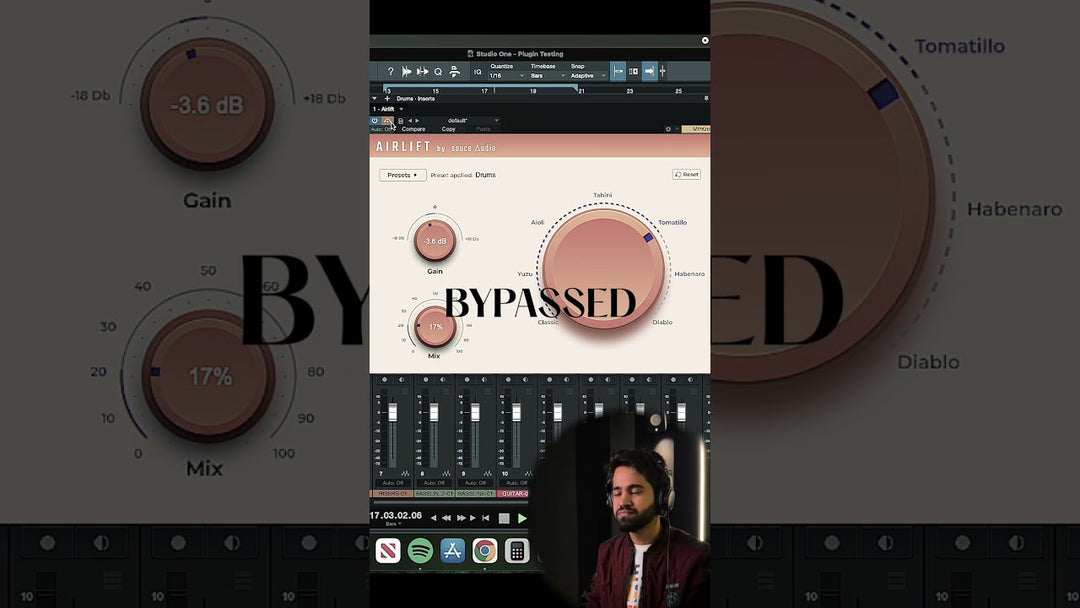This screenshot has height=608, width=1080.
Task: Click the circle icon atop channel 7
Action: (384, 379)
